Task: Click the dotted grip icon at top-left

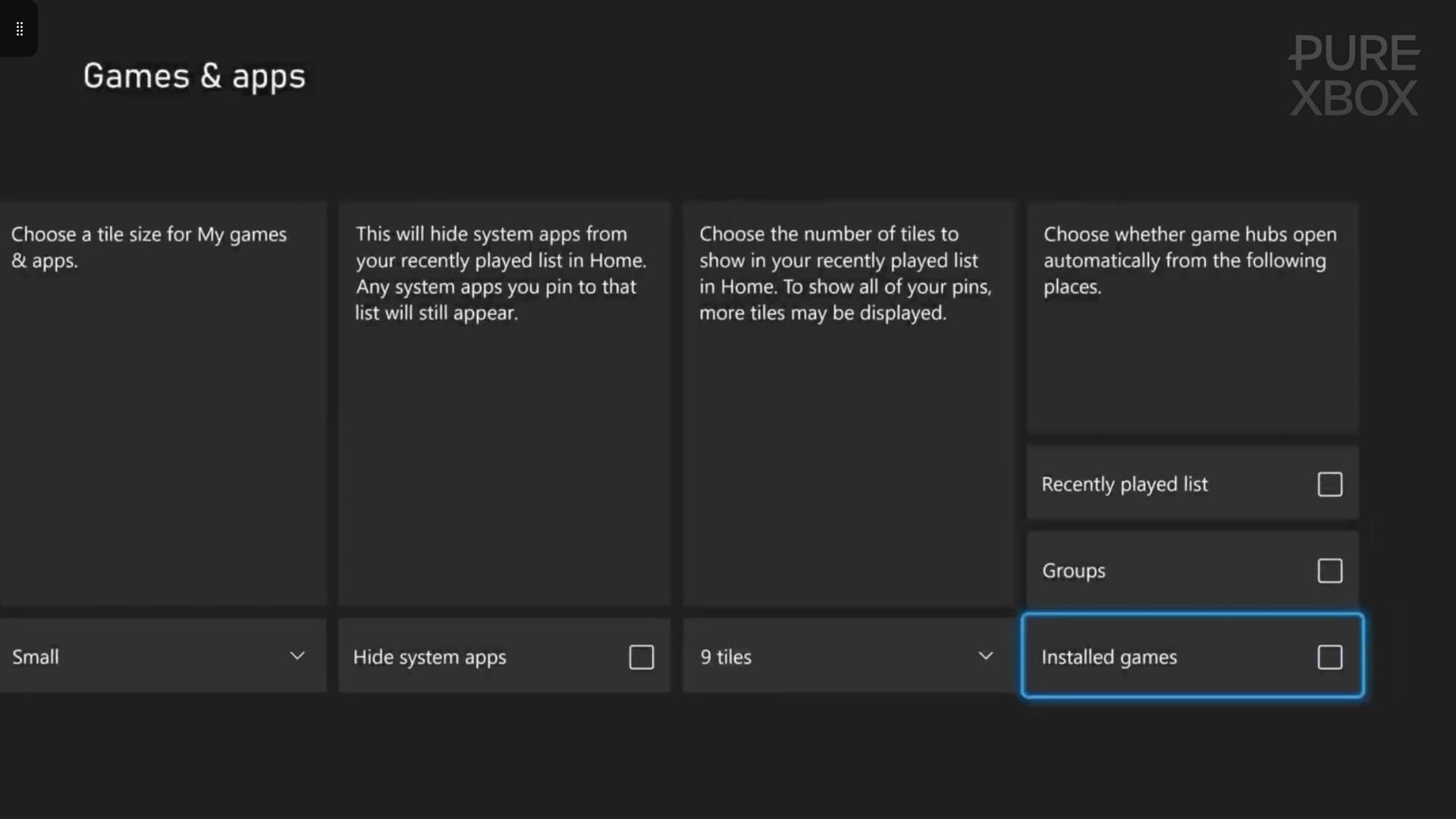Action: 20,29
